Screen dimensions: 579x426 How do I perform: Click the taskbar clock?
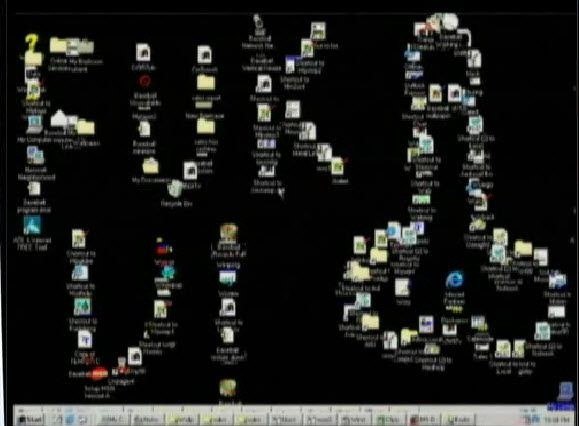coord(556,420)
